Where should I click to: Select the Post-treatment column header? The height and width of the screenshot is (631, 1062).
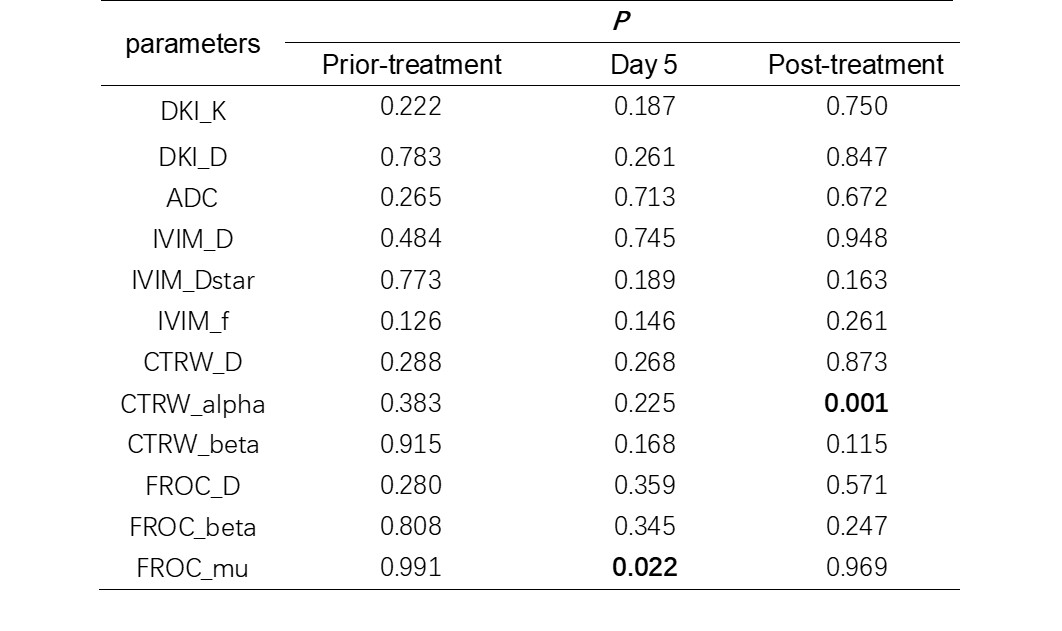(x=855, y=66)
